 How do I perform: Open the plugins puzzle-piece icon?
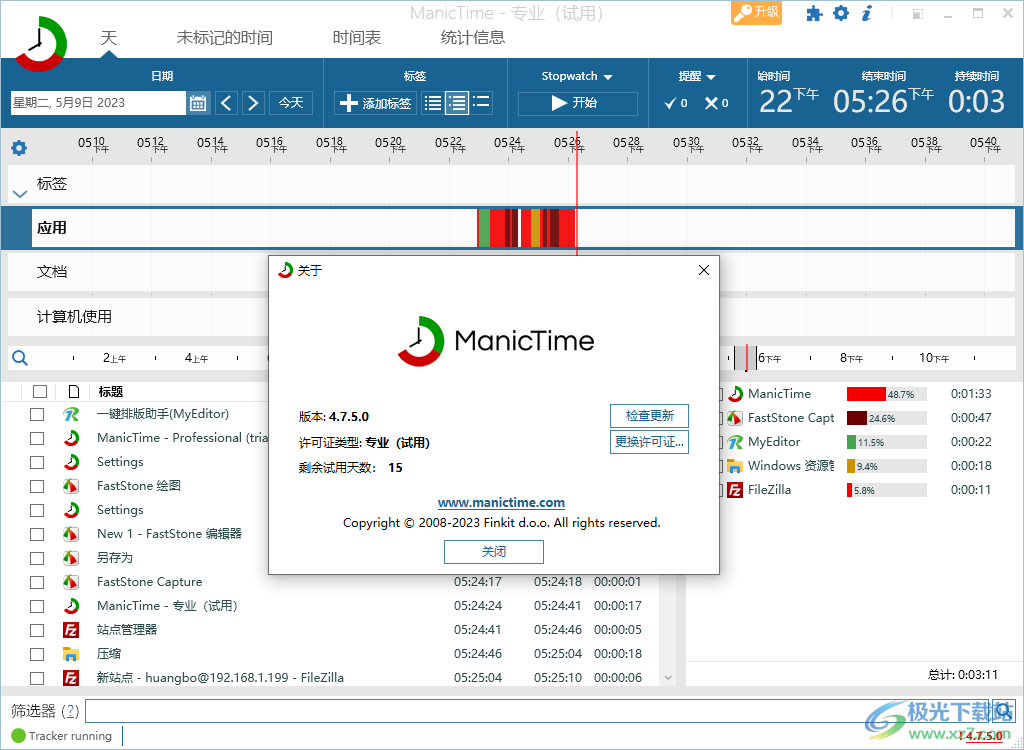point(815,14)
